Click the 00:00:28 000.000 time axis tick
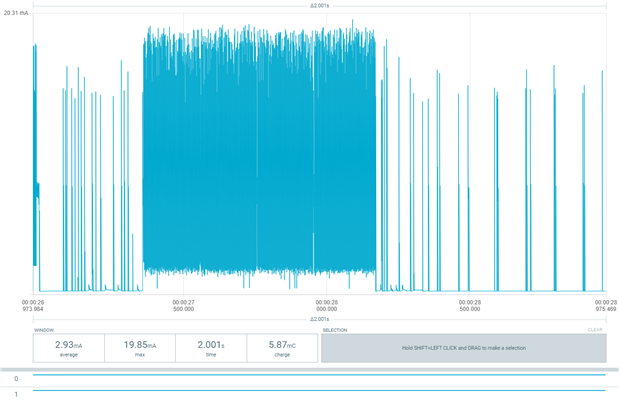This screenshot has width=619, height=402. click(x=326, y=306)
